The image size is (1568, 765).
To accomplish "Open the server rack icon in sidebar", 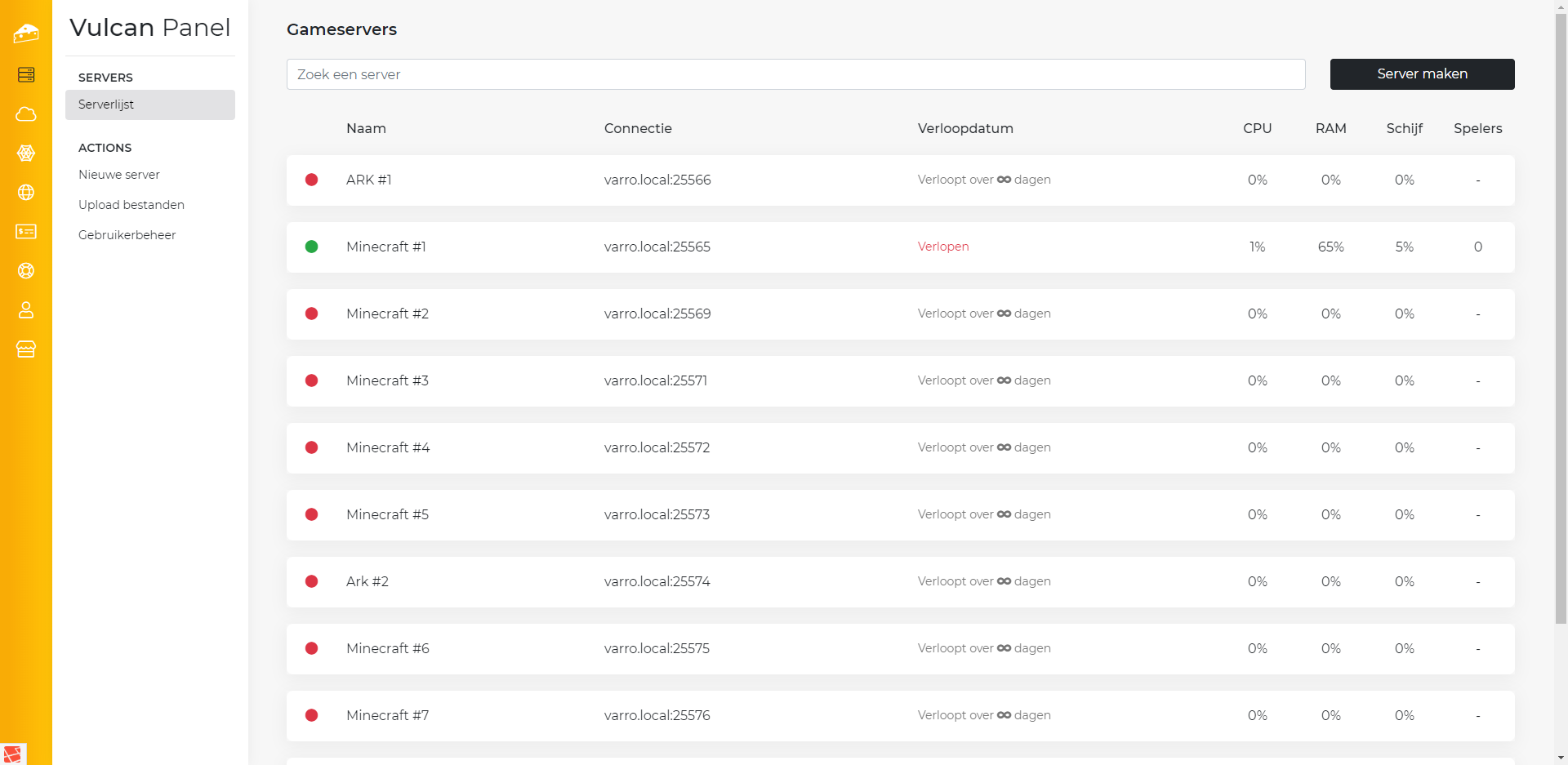I will pos(26,75).
